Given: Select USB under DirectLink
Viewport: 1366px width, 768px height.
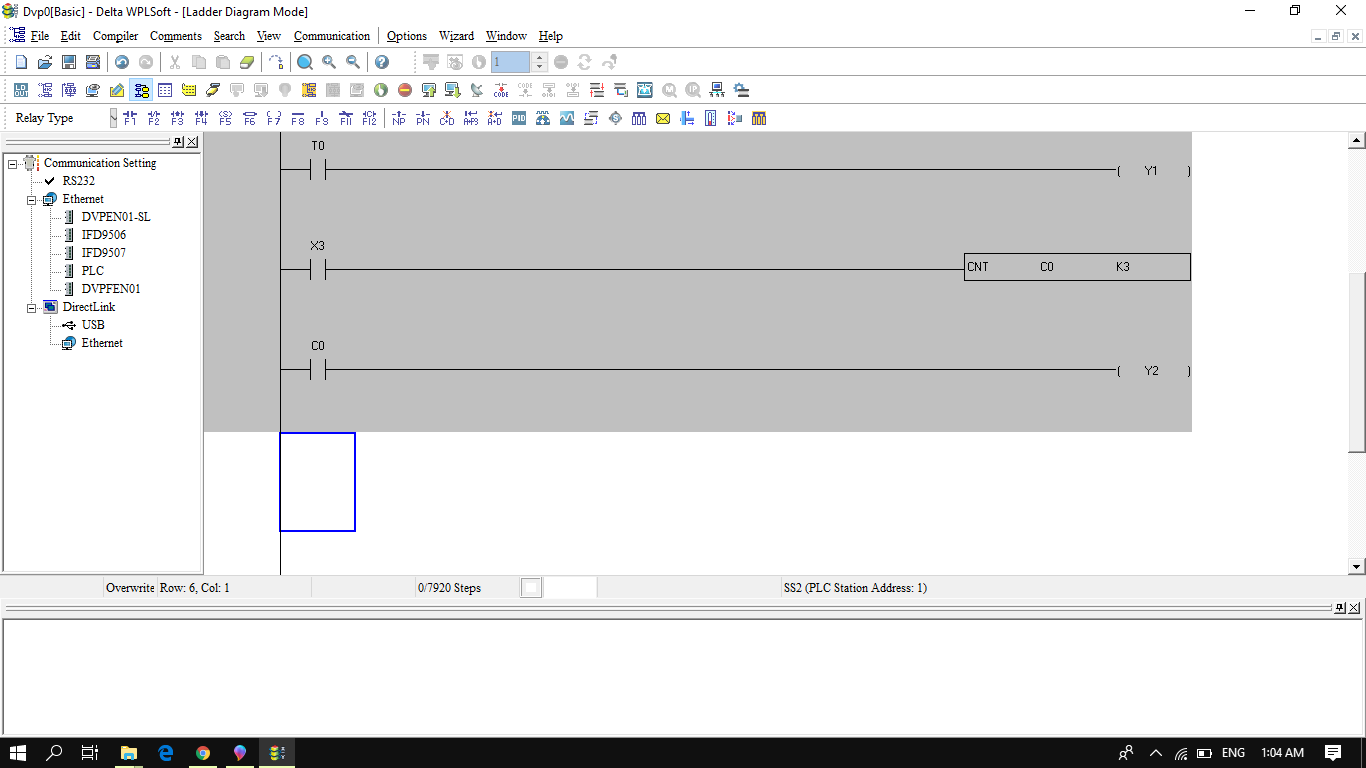Looking at the screenshot, I should (x=93, y=325).
